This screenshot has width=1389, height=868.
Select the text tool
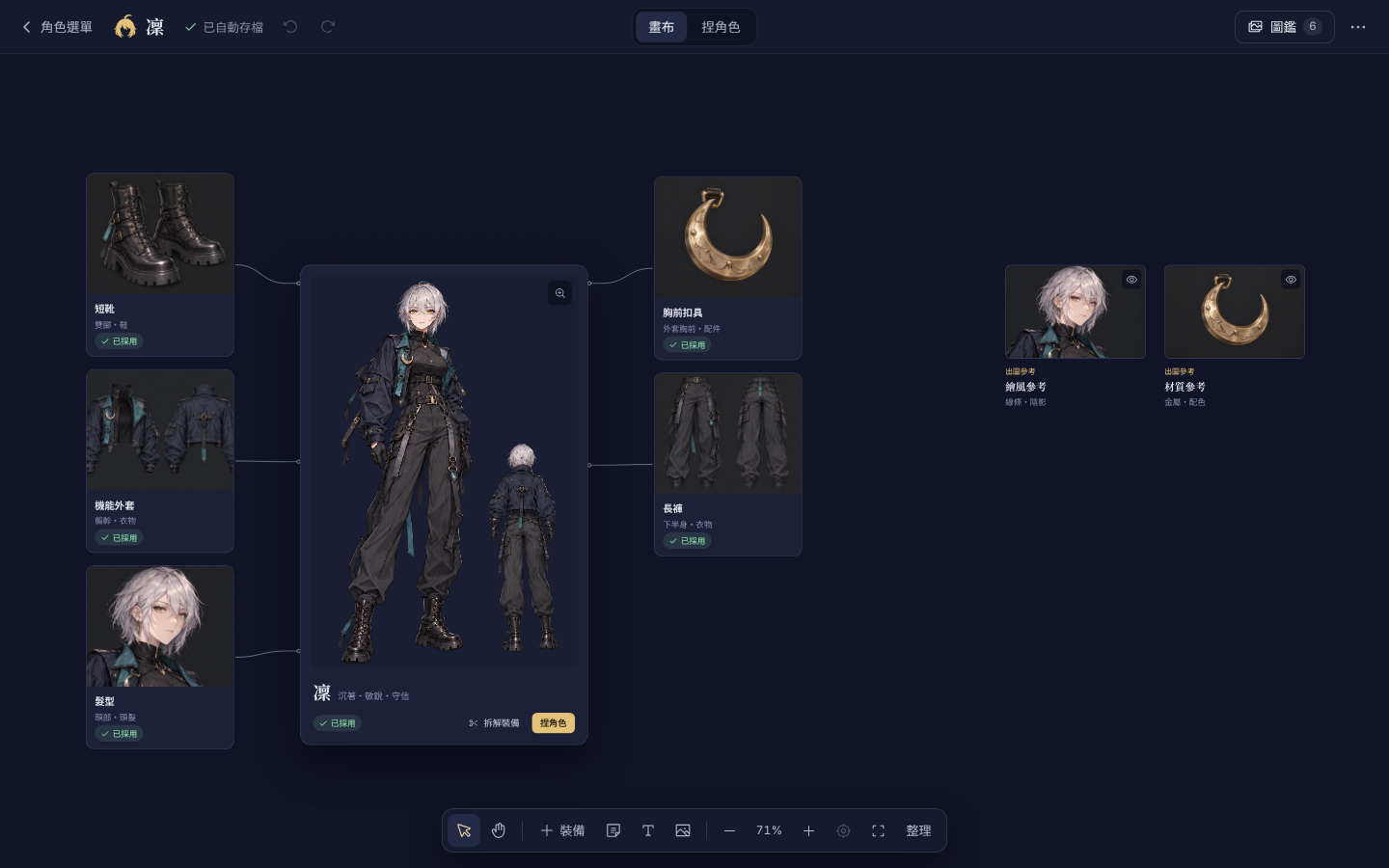coord(648,830)
